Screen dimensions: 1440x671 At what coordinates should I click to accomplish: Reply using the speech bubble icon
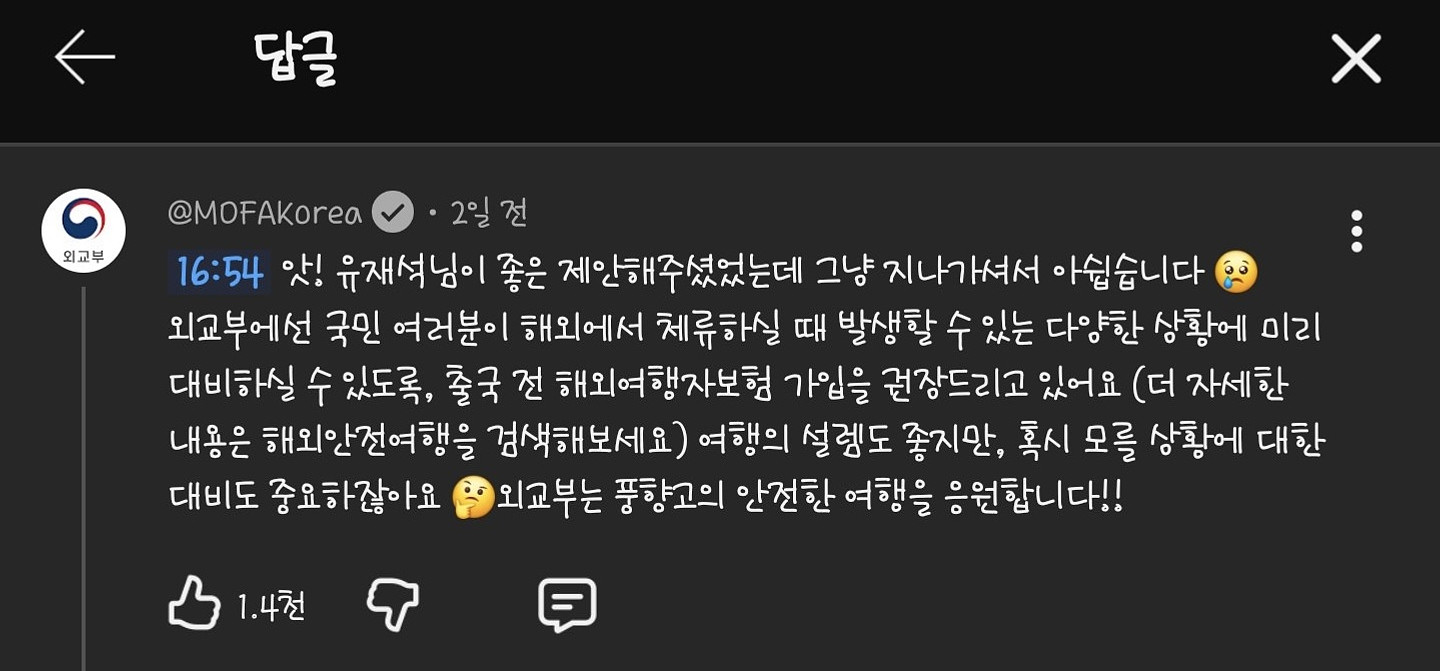click(x=567, y=605)
